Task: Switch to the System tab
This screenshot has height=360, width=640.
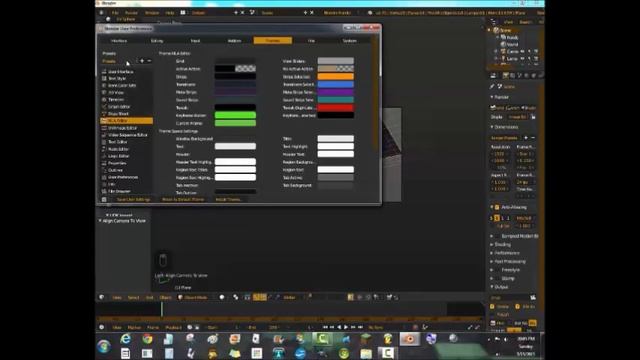Action: click(350, 41)
